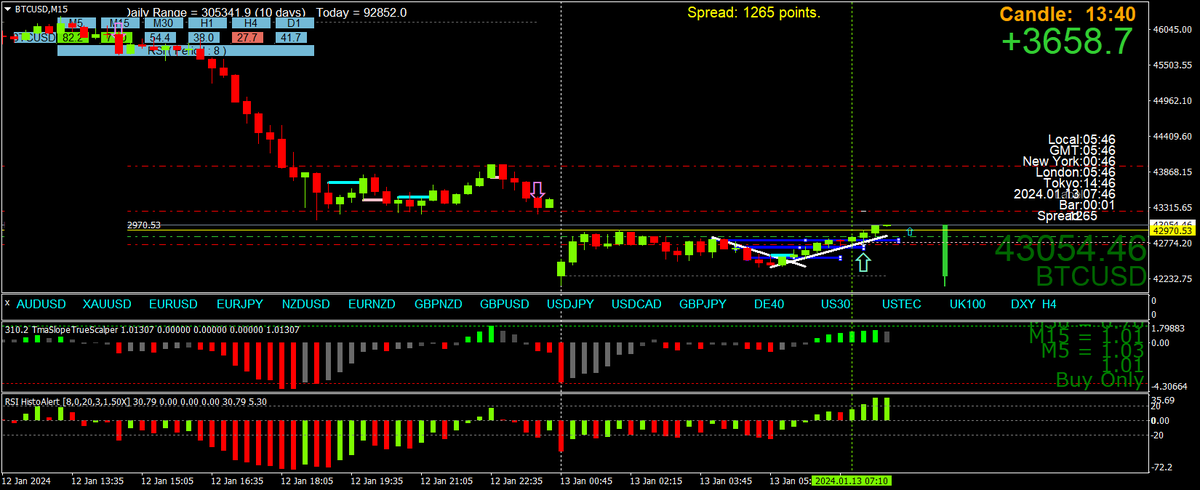Load the GBPJPY chart

tap(703, 302)
